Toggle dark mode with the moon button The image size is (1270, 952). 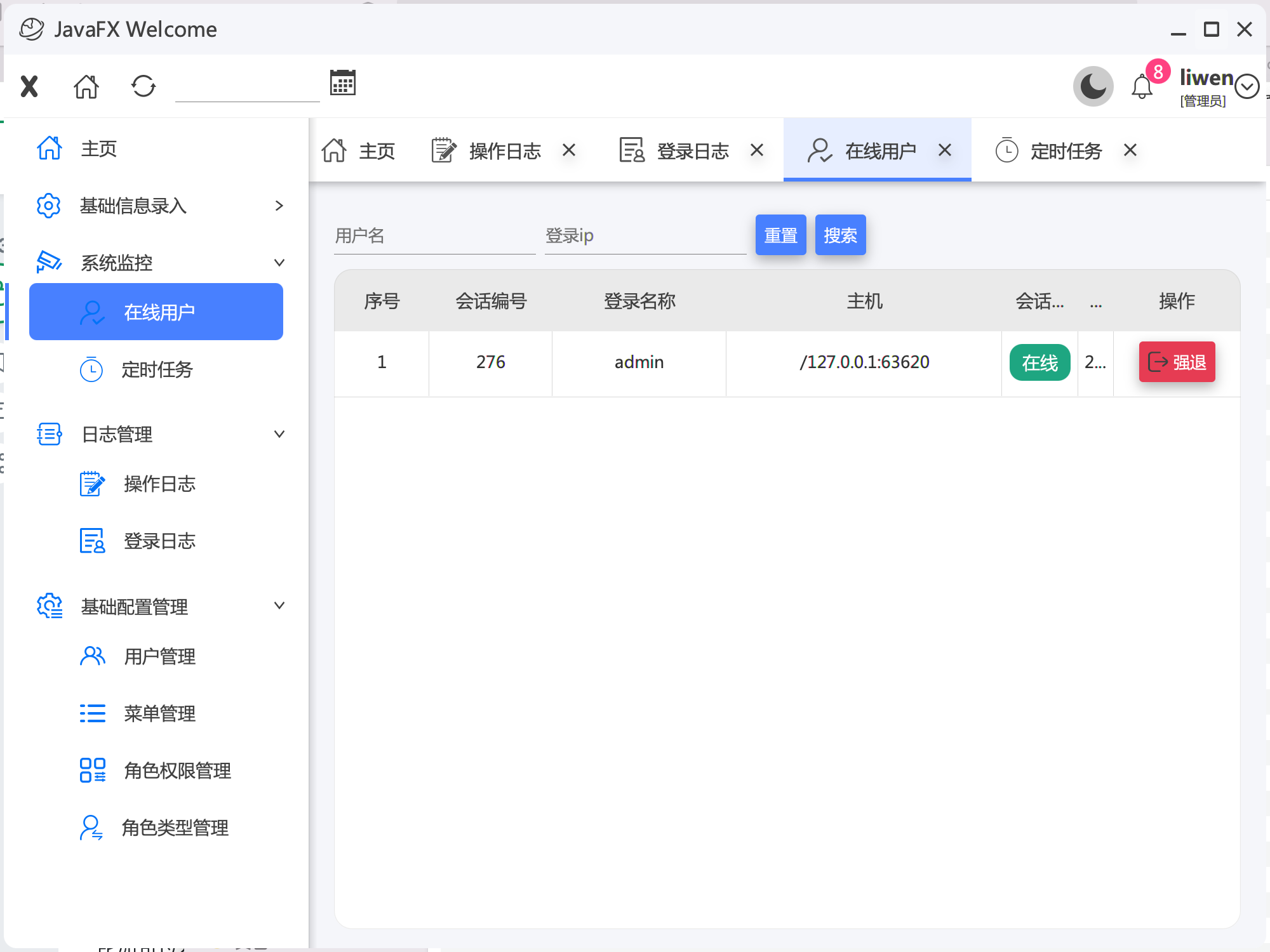(x=1093, y=86)
